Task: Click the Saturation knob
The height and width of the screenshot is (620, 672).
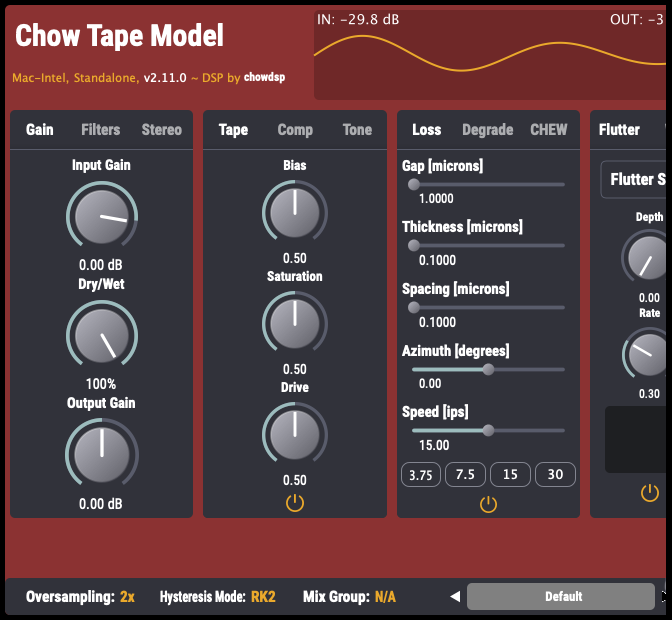Action: point(295,324)
